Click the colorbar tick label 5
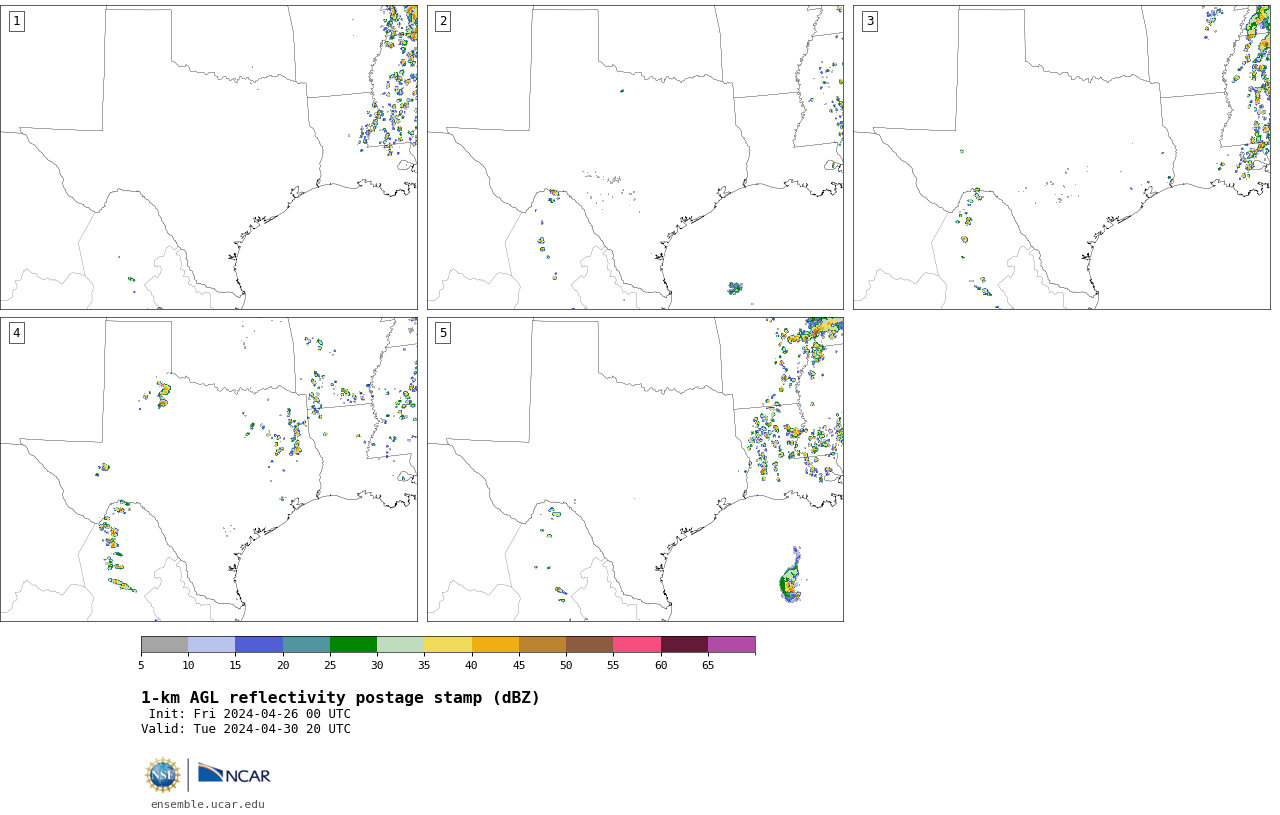The width and height of the screenshot is (1280, 815). pos(141,665)
